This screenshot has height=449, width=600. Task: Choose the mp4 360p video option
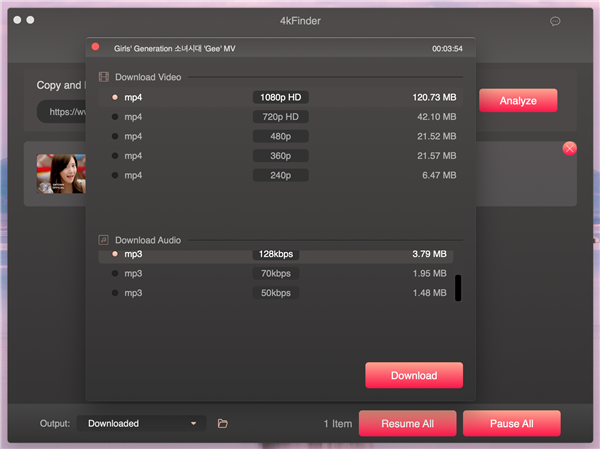[x=115, y=156]
